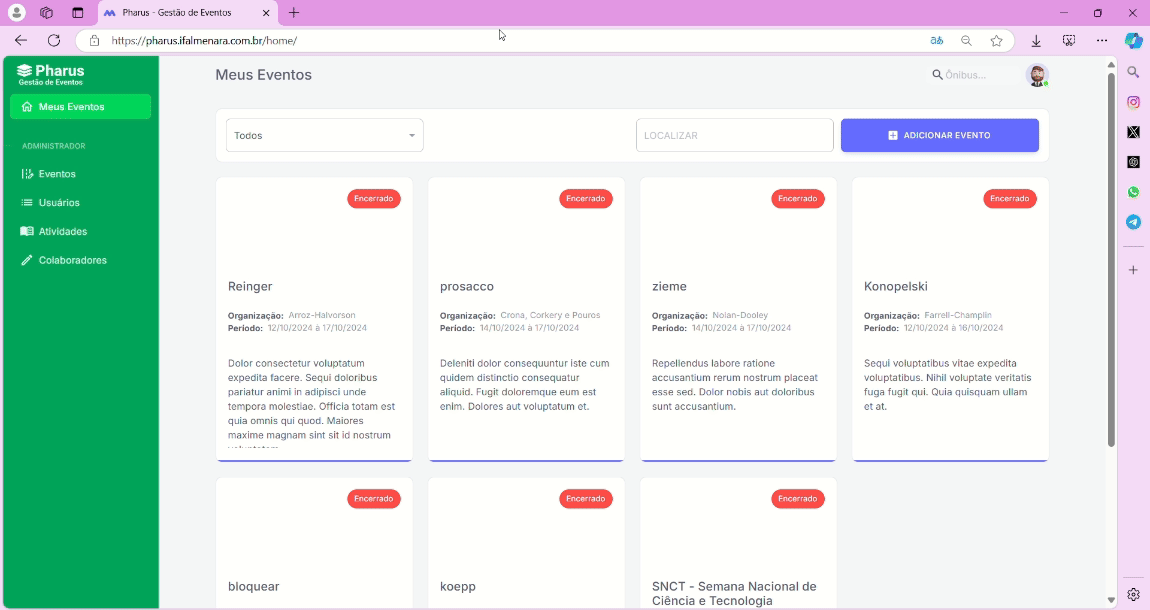
Task: Open the browser Settings and more menu
Action: point(1102,41)
